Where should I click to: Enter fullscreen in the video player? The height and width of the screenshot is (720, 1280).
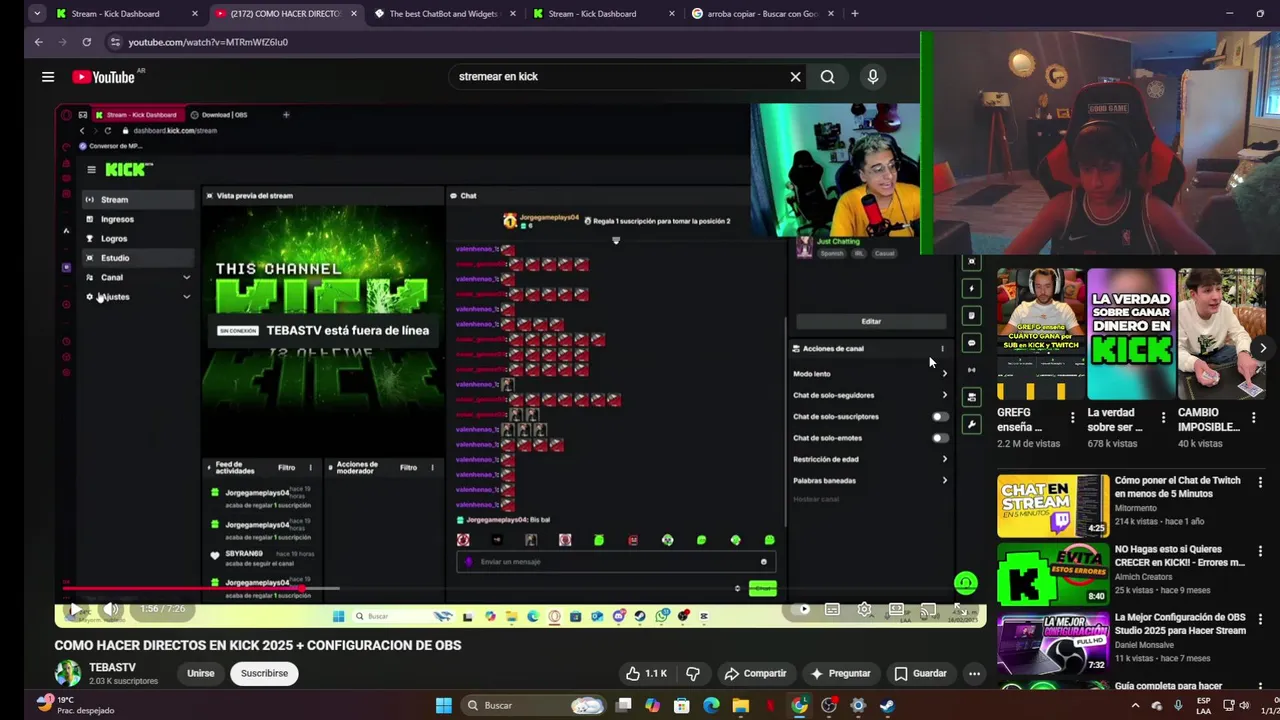coord(959,609)
